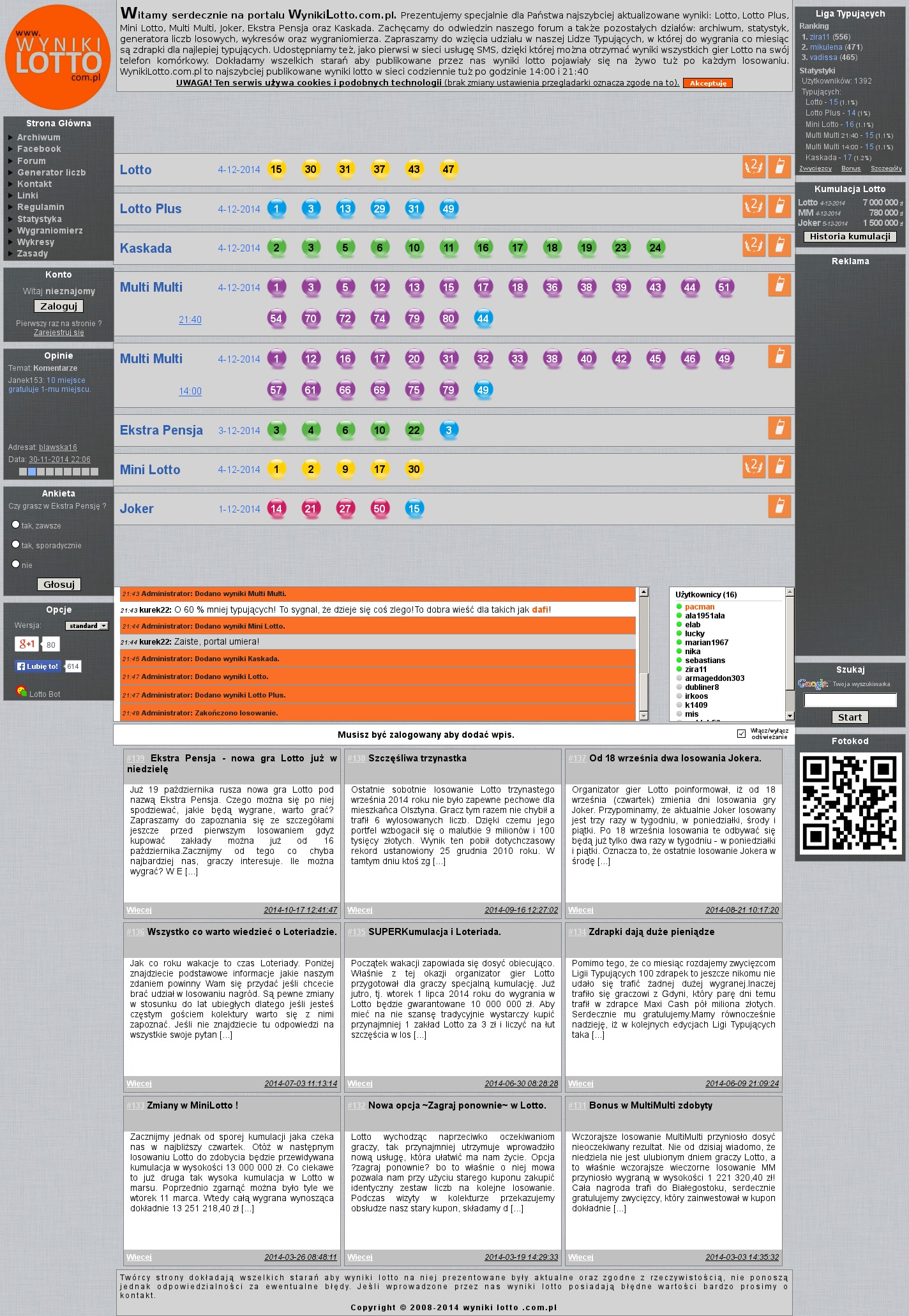This screenshot has height=1316, width=909.
Task: Open SMS phone icon in Lotto row
Action: point(779,167)
